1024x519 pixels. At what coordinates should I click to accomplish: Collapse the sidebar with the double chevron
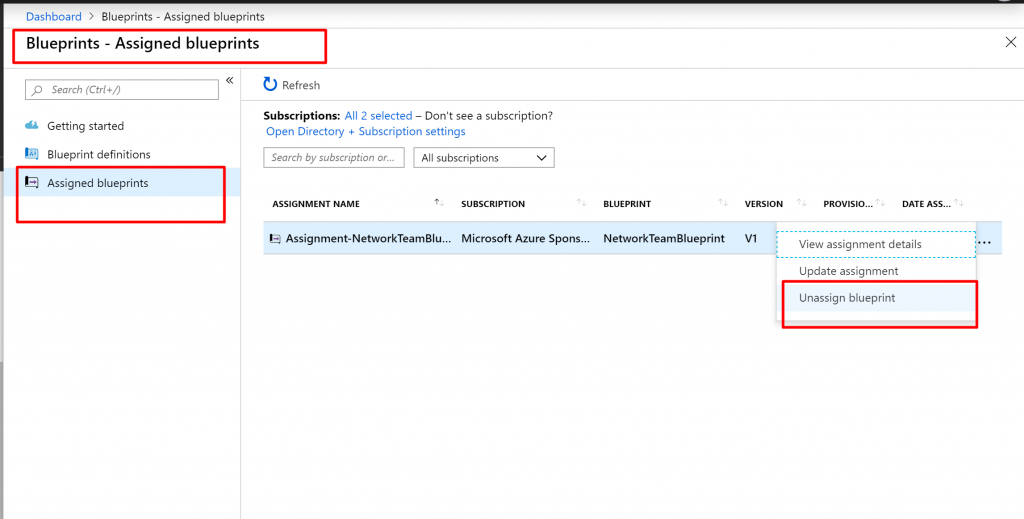pyautogui.click(x=229, y=80)
